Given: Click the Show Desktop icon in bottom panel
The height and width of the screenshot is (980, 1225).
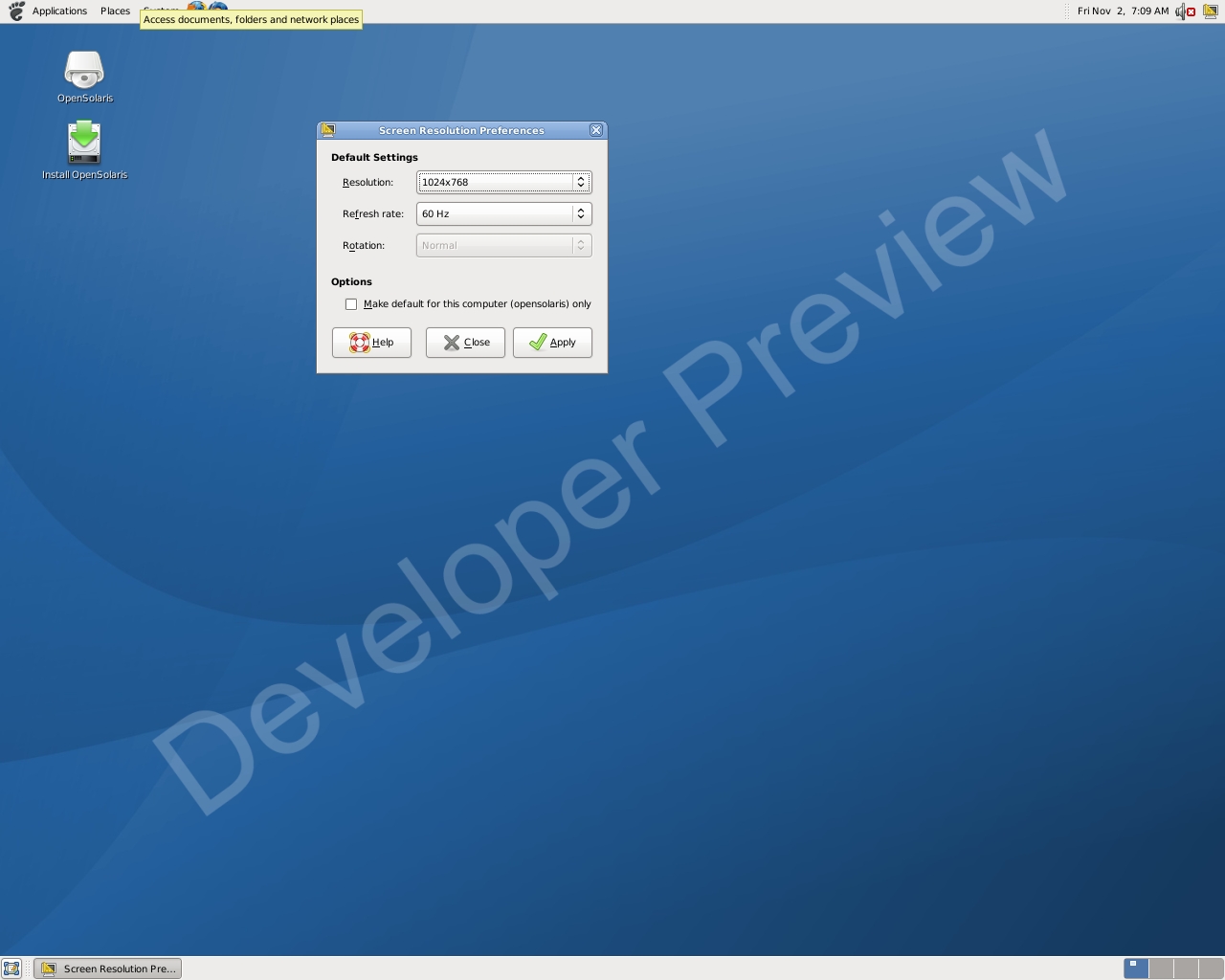Looking at the screenshot, I should 11,969.
